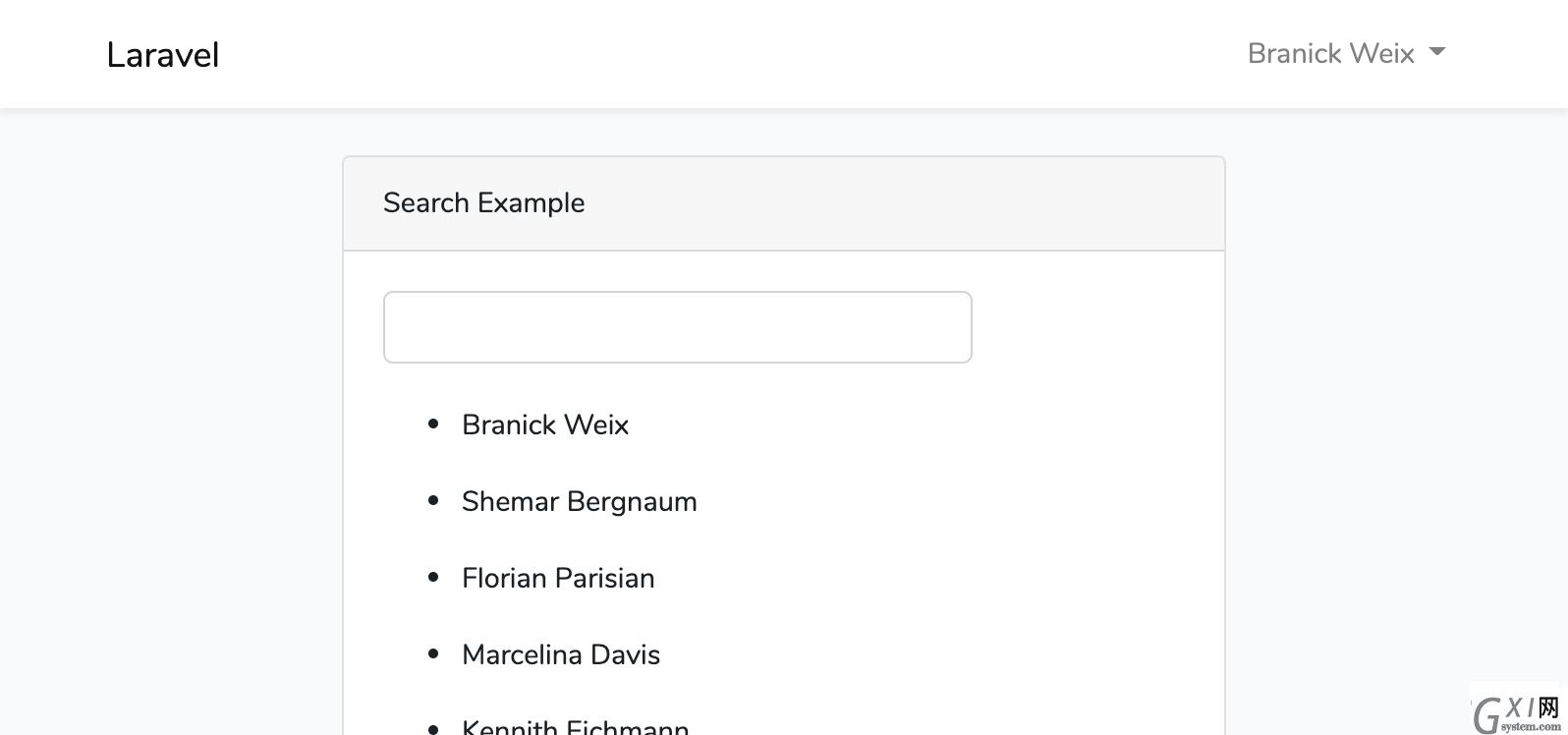Click the Laravel brand link
The image size is (1568, 735).
coord(163,55)
